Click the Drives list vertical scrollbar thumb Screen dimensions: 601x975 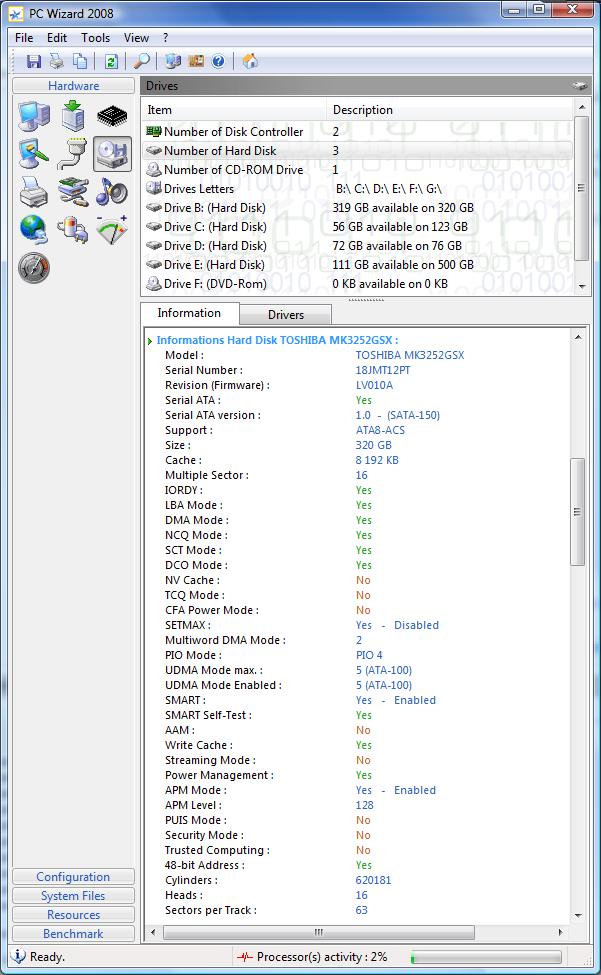581,188
